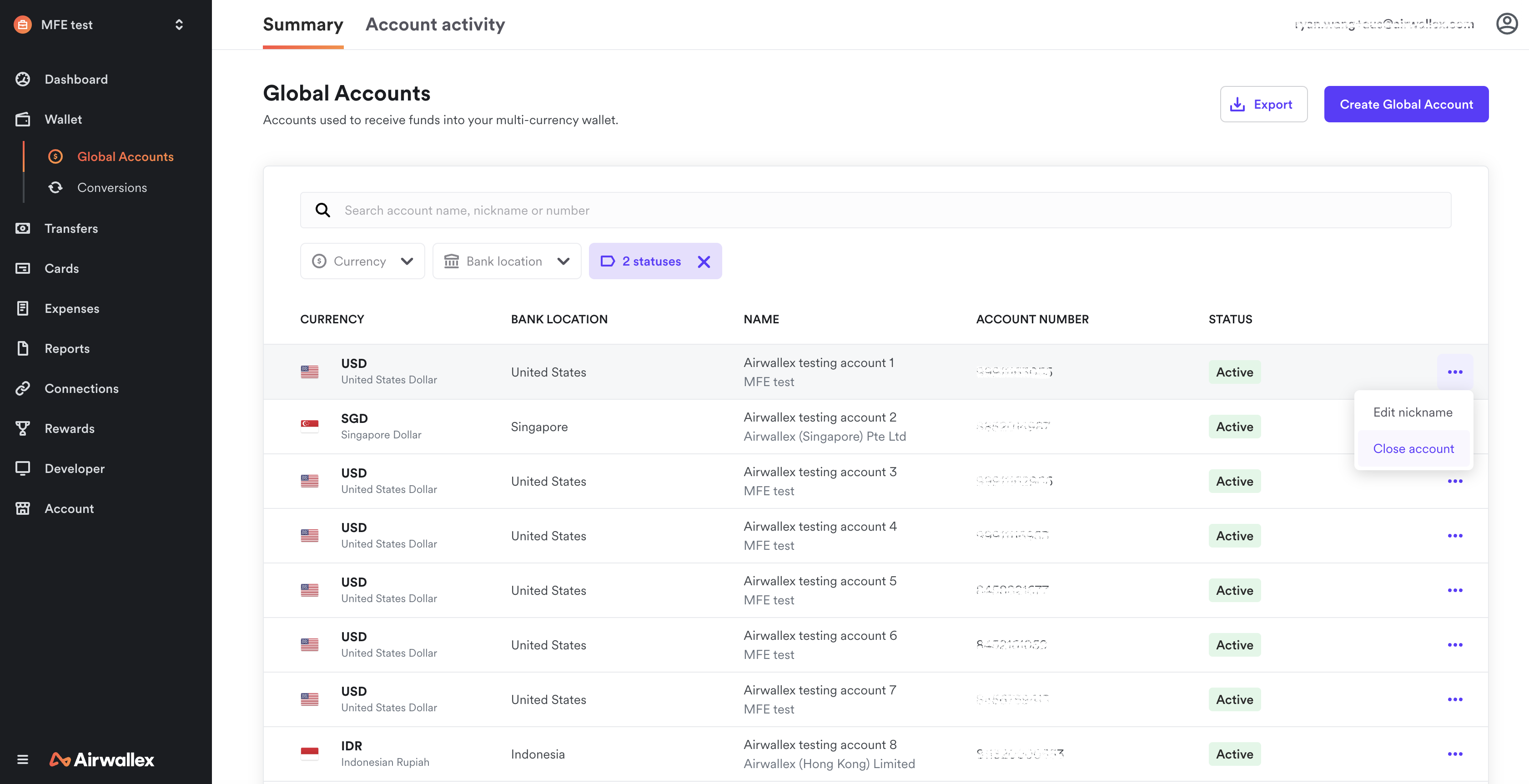Open the Rewards sidebar link

tap(70, 428)
